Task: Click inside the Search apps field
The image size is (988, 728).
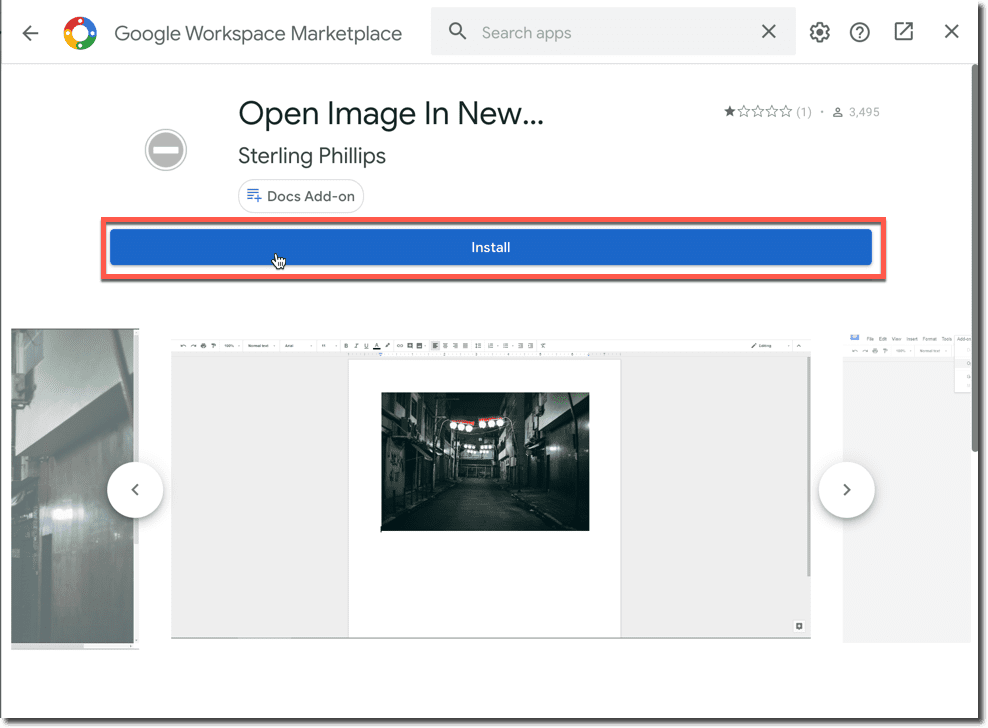Action: coord(600,31)
